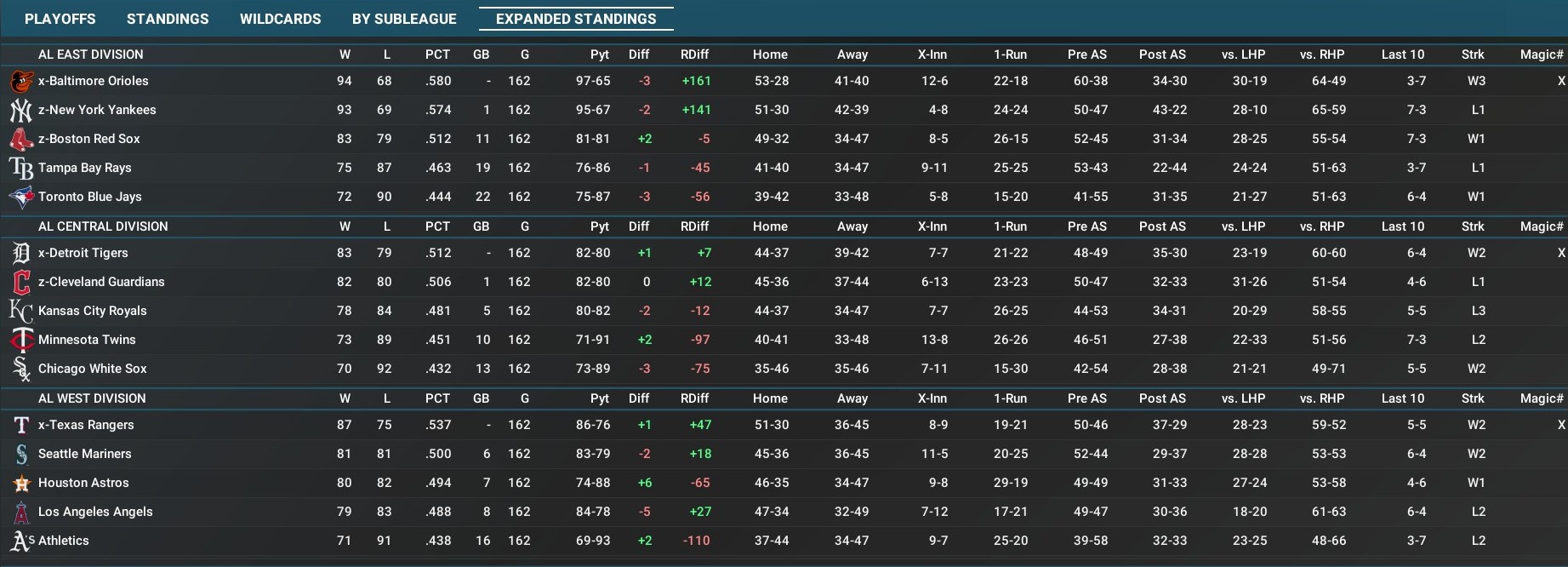Click the Kansas City Royals logo

(x=21, y=312)
